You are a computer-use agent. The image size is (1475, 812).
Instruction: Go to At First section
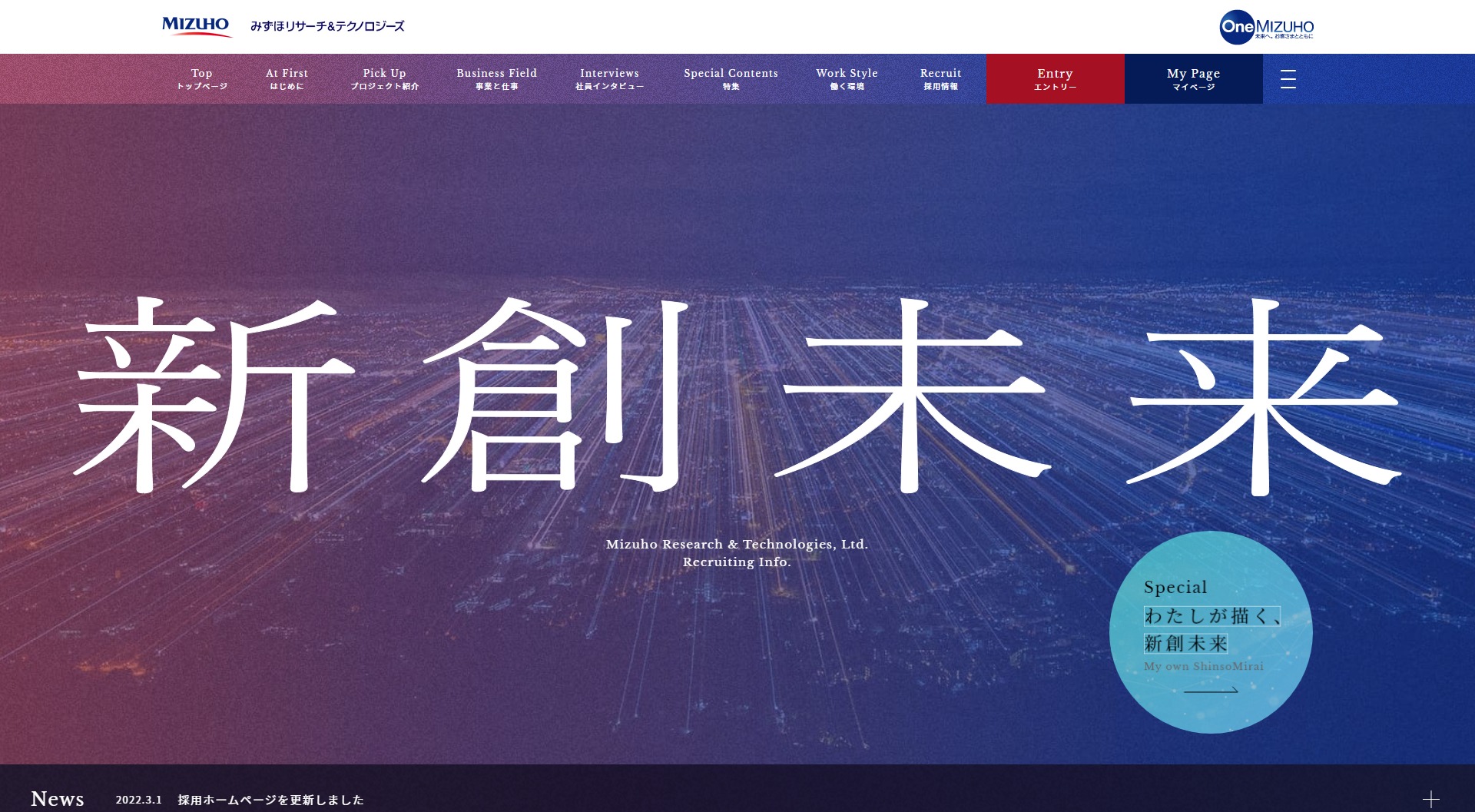pyautogui.click(x=287, y=79)
